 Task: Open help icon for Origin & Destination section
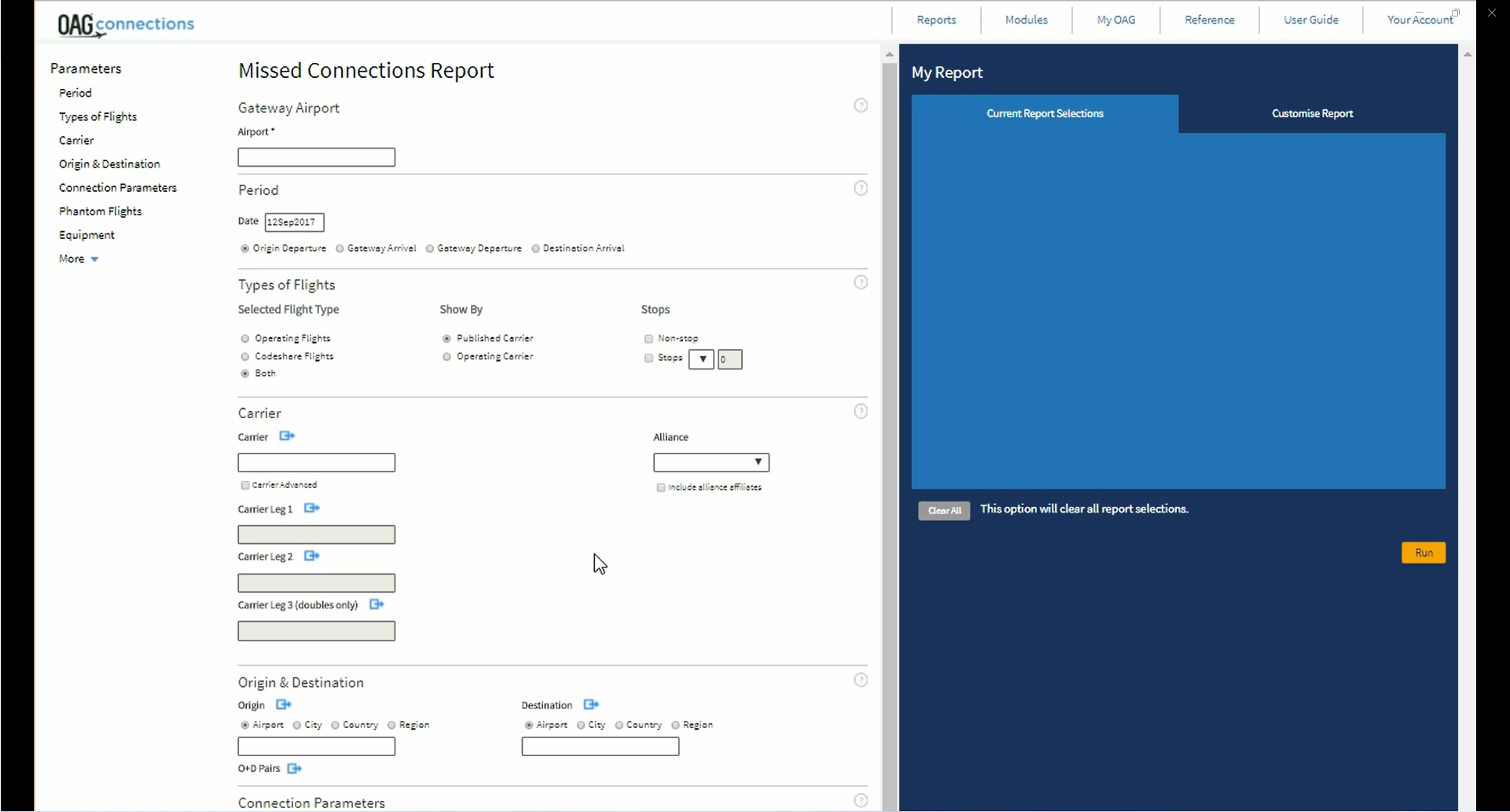(861, 680)
